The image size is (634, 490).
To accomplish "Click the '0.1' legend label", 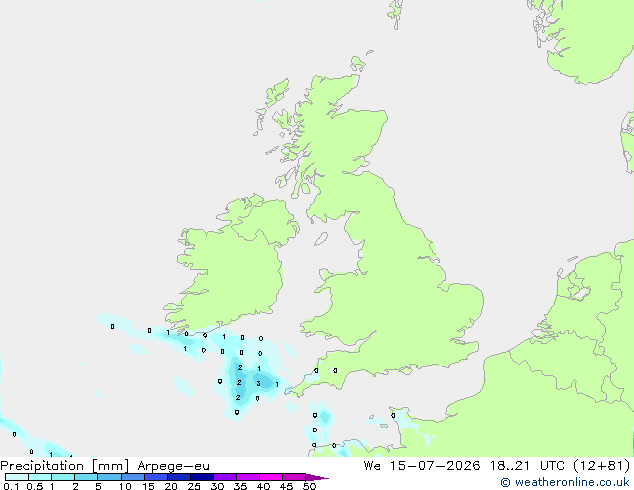I will click(x=11, y=486).
